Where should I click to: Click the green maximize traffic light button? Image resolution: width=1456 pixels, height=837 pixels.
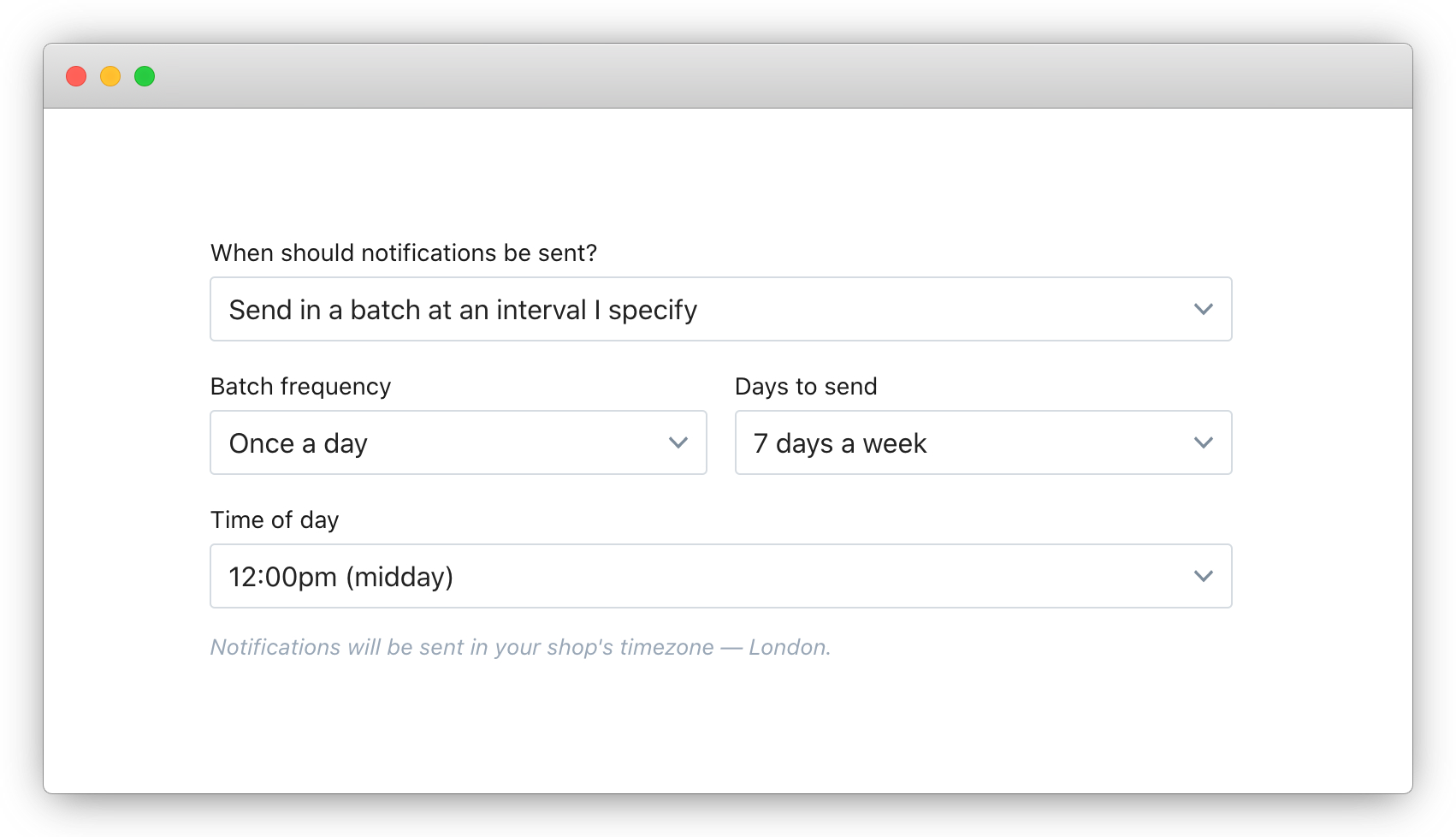point(145,76)
